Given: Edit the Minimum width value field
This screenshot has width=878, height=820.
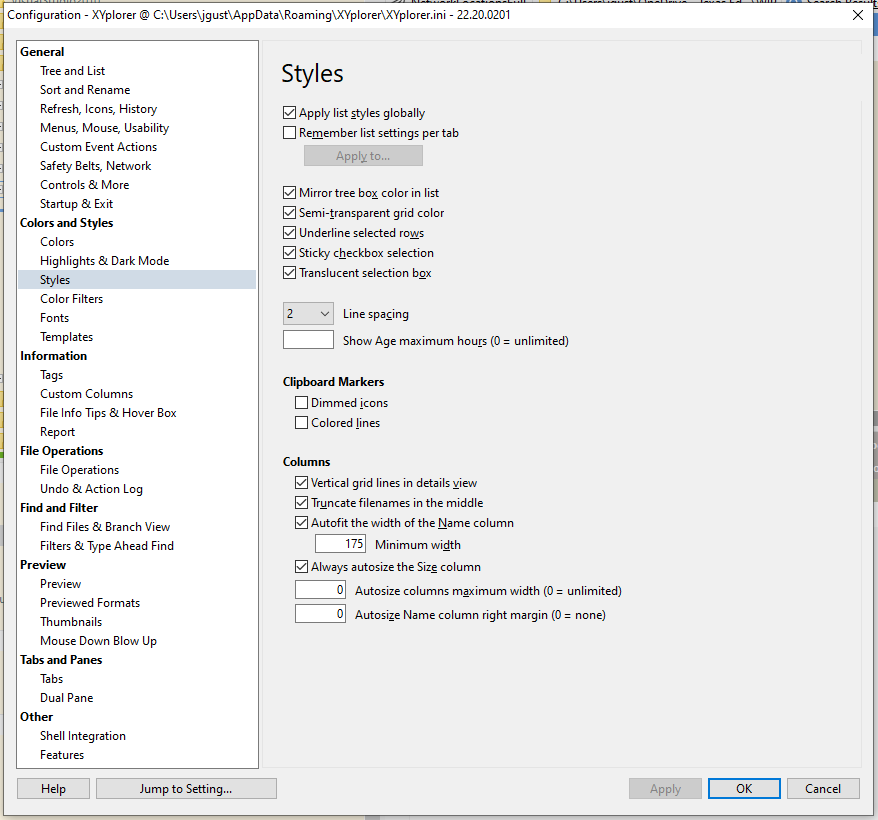Looking at the screenshot, I should [x=339, y=543].
